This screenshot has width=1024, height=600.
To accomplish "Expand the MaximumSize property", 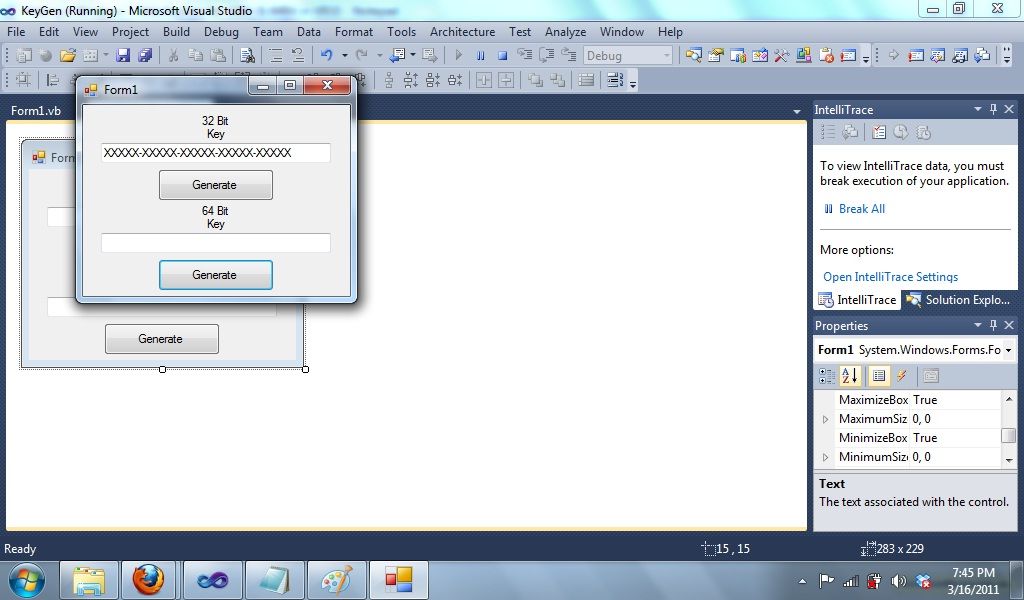I will click(x=825, y=419).
